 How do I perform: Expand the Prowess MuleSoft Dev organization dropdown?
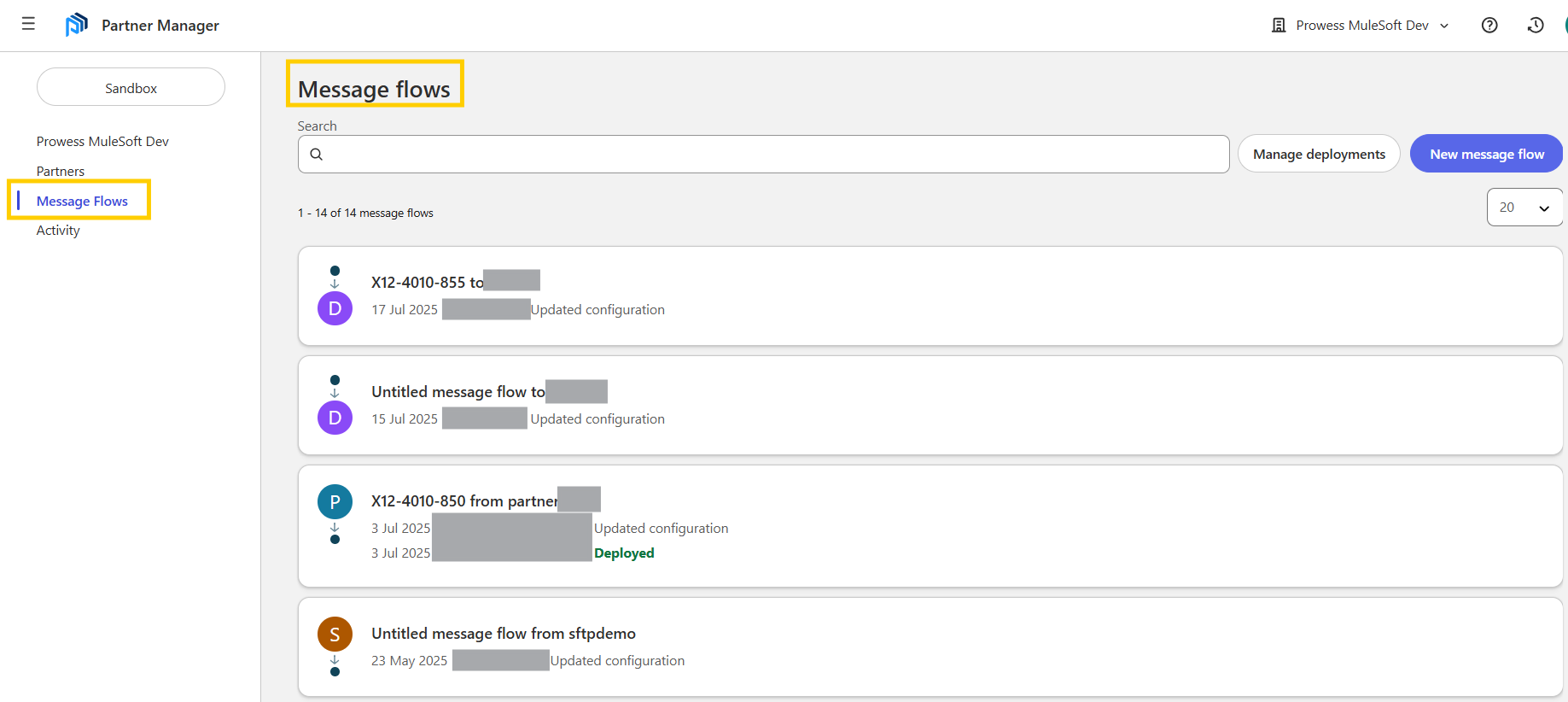[1361, 26]
